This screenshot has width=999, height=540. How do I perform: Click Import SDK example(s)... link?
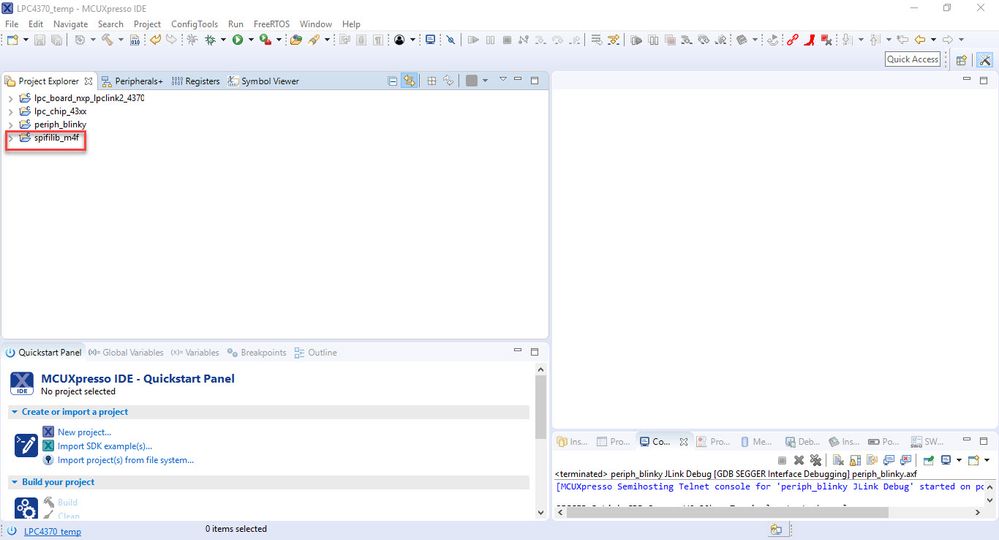point(104,446)
